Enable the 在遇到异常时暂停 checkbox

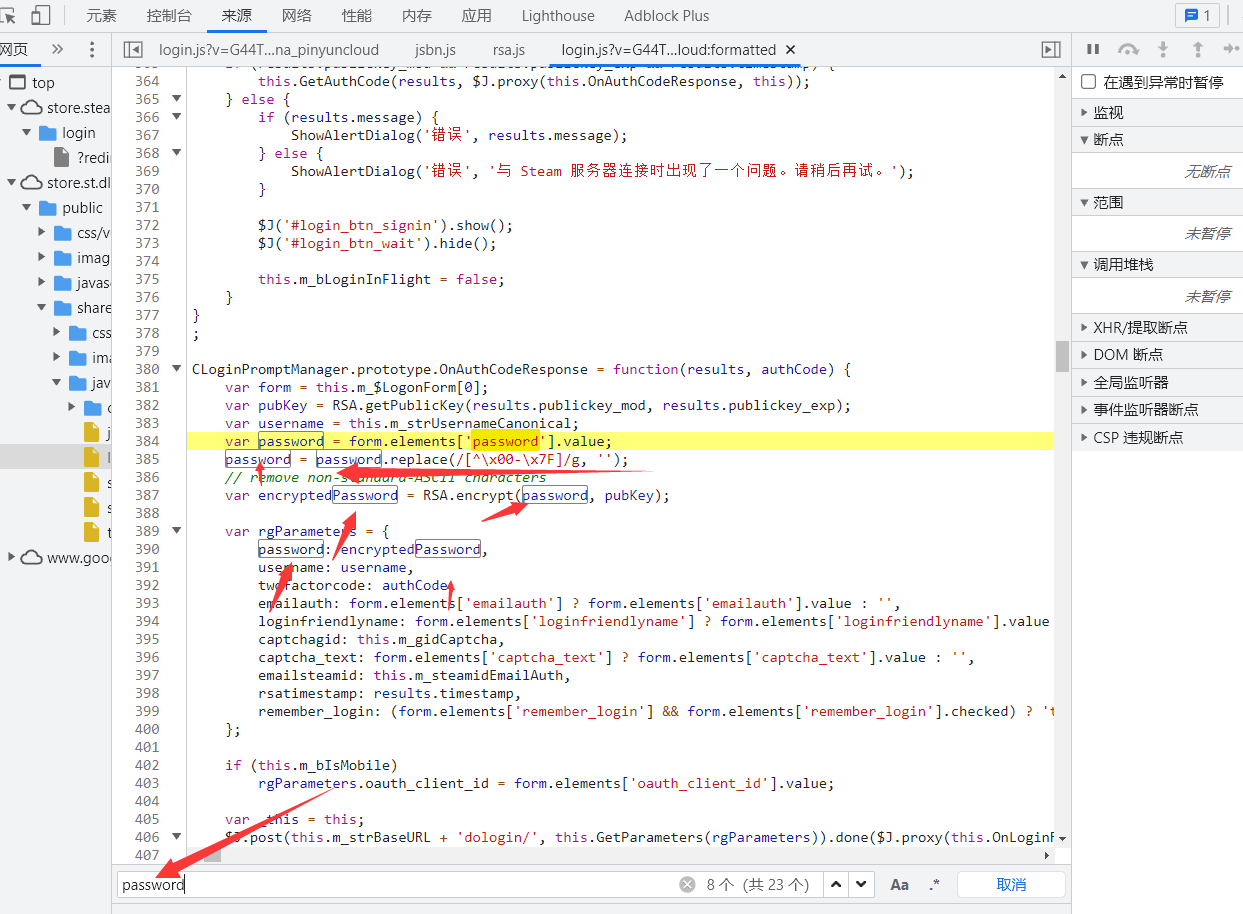click(x=1089, y=82)
